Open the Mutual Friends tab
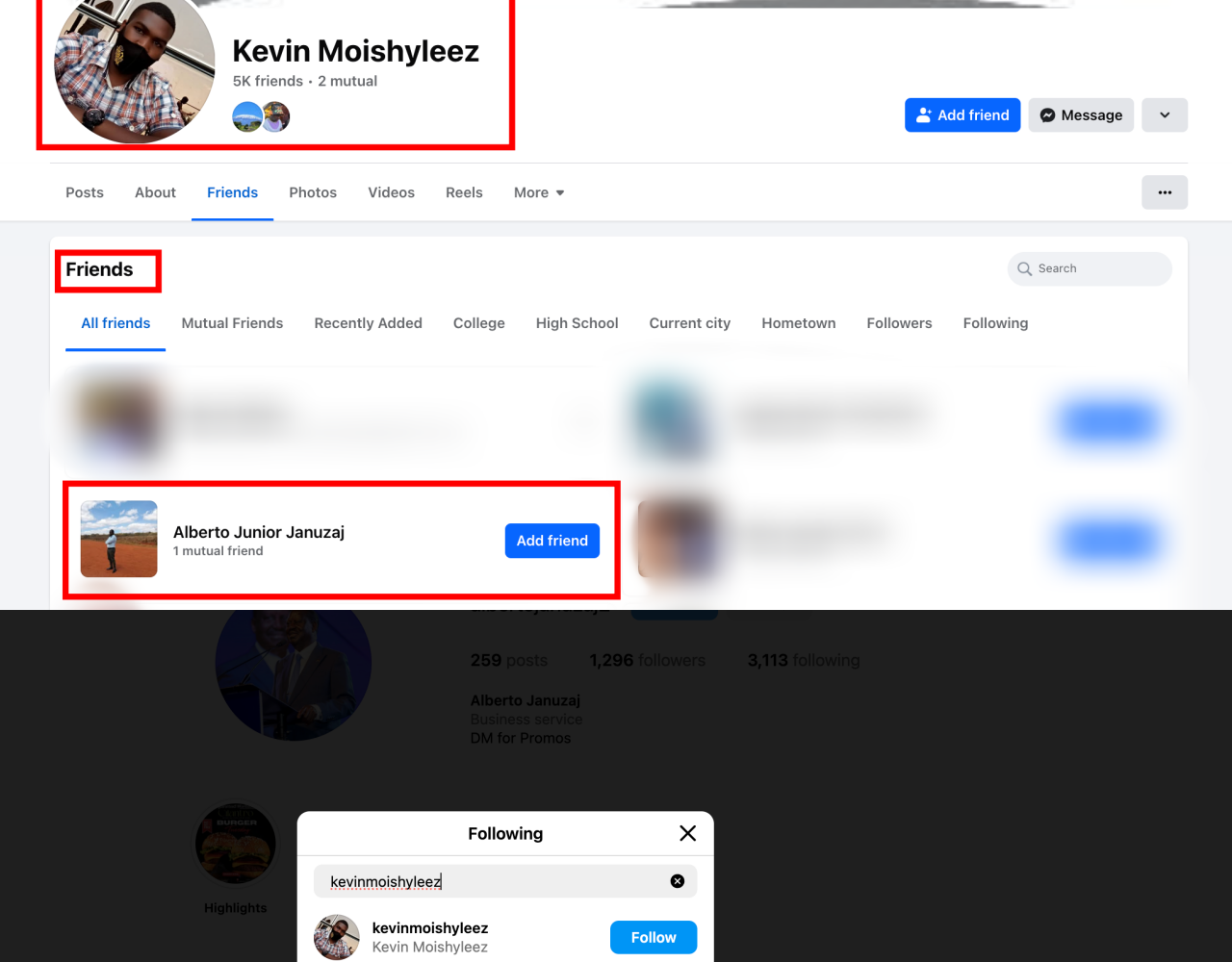This screenshot has height=962, width=1232. (232, 323)
